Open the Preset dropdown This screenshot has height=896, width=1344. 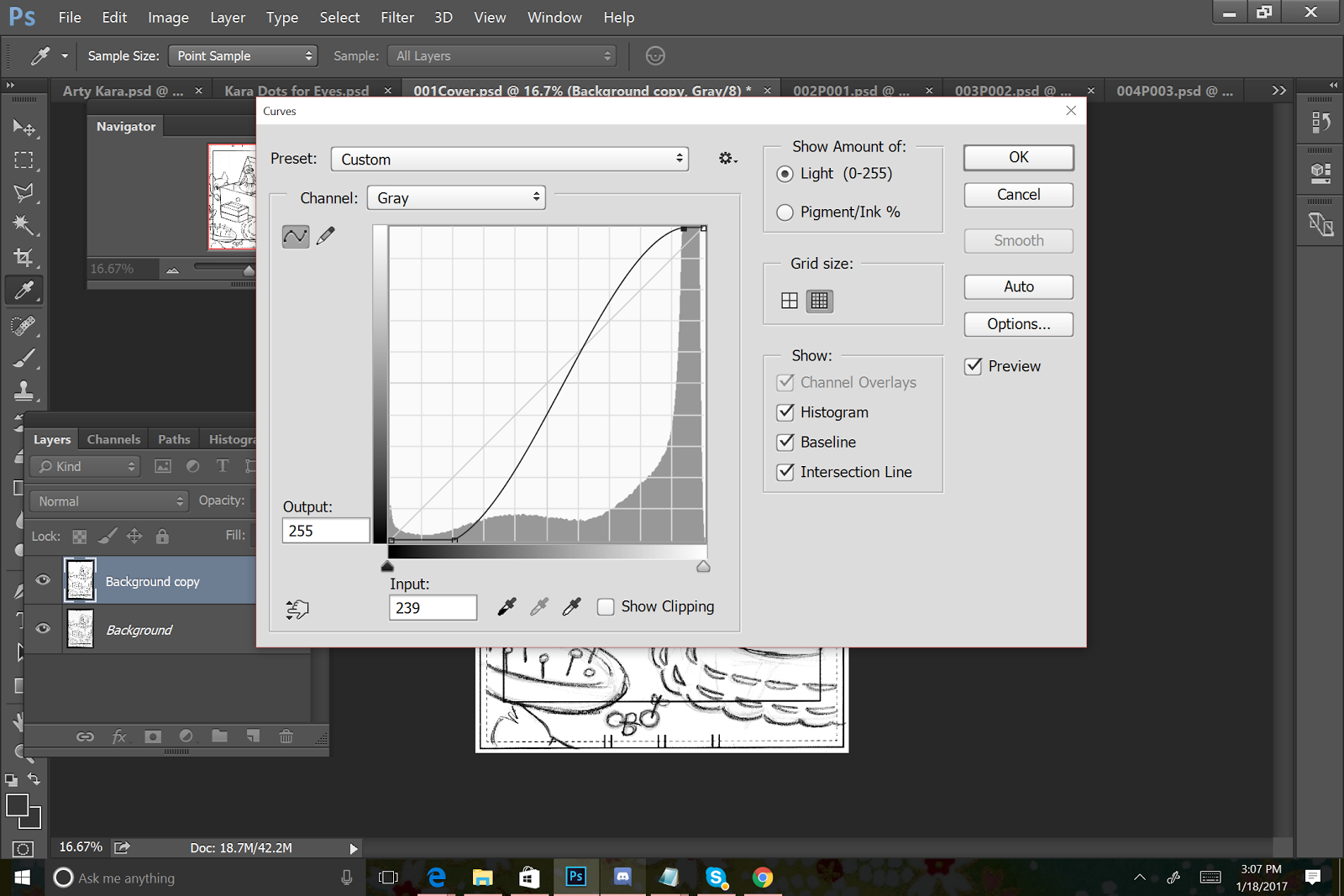510,159
